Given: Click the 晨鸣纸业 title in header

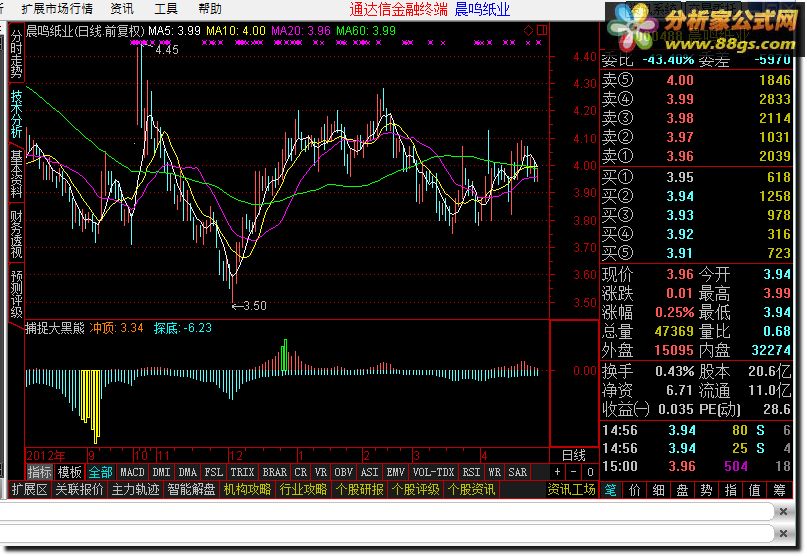Looking at the screenshot, I should pyautogui.click(x=482, y=9).
